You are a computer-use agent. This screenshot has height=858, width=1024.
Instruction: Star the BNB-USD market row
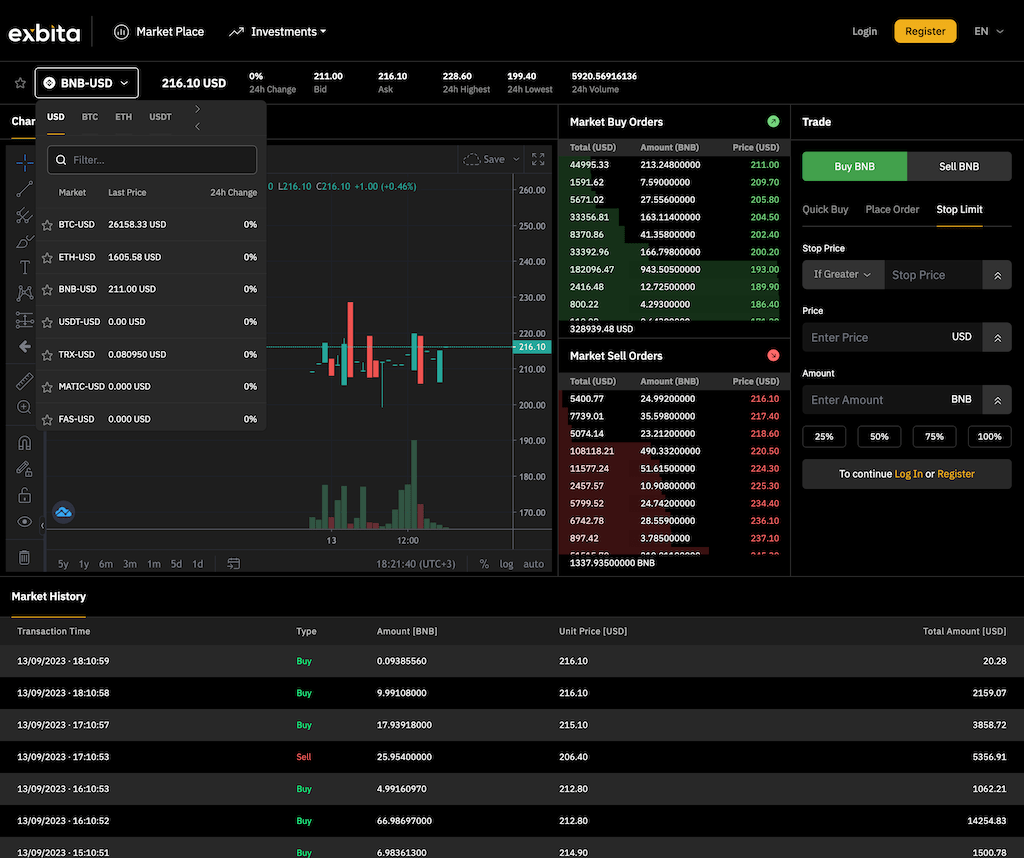pyautogui.click(x=47, y=290)
